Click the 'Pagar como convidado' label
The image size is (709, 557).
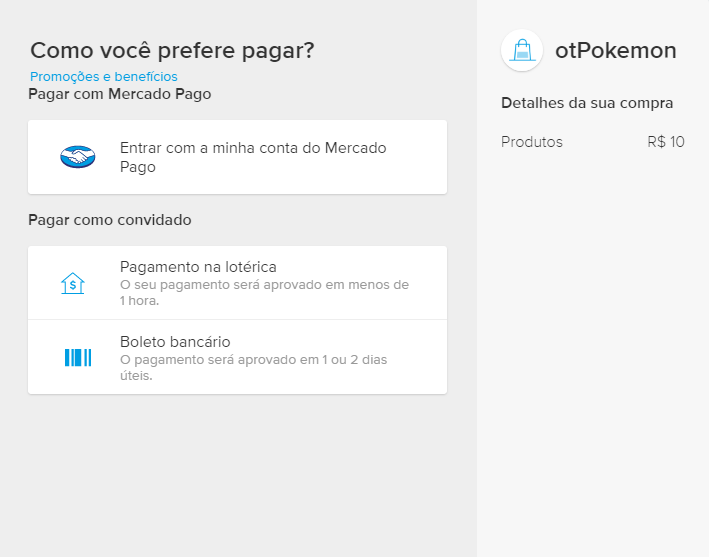pos(110,220)
